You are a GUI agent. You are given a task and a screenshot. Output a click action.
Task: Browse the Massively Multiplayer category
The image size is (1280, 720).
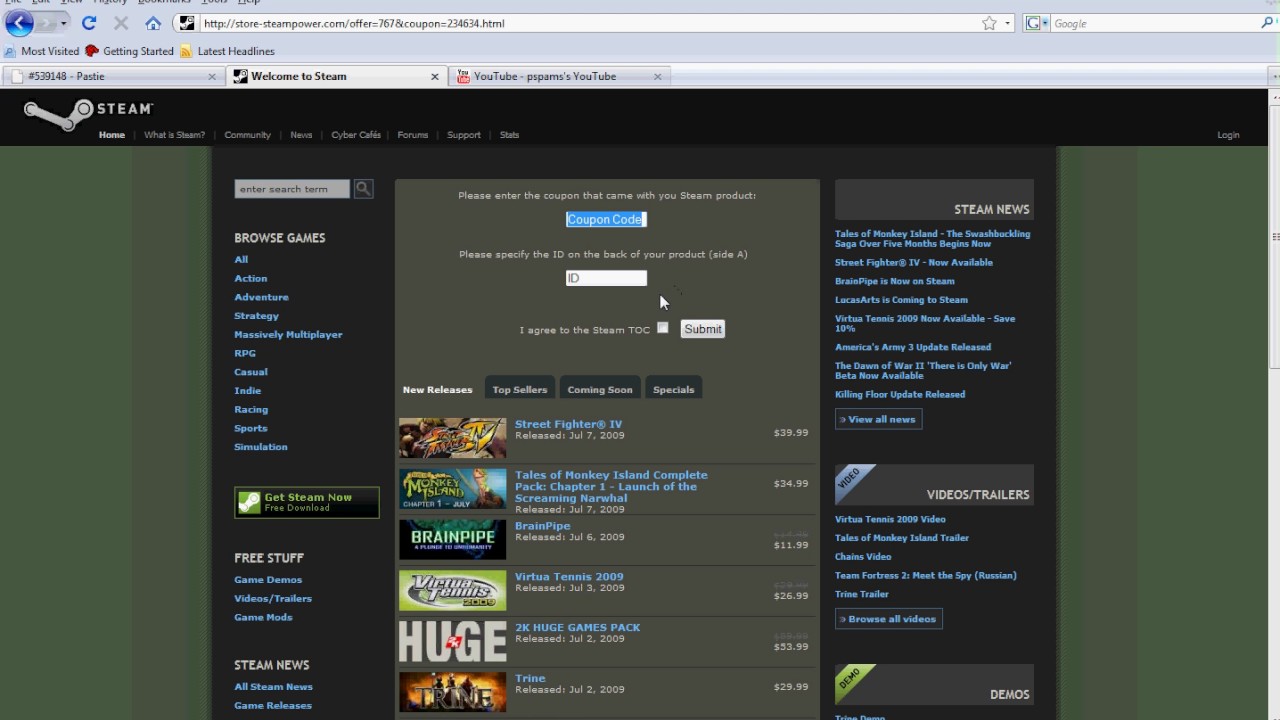point(288,334)
